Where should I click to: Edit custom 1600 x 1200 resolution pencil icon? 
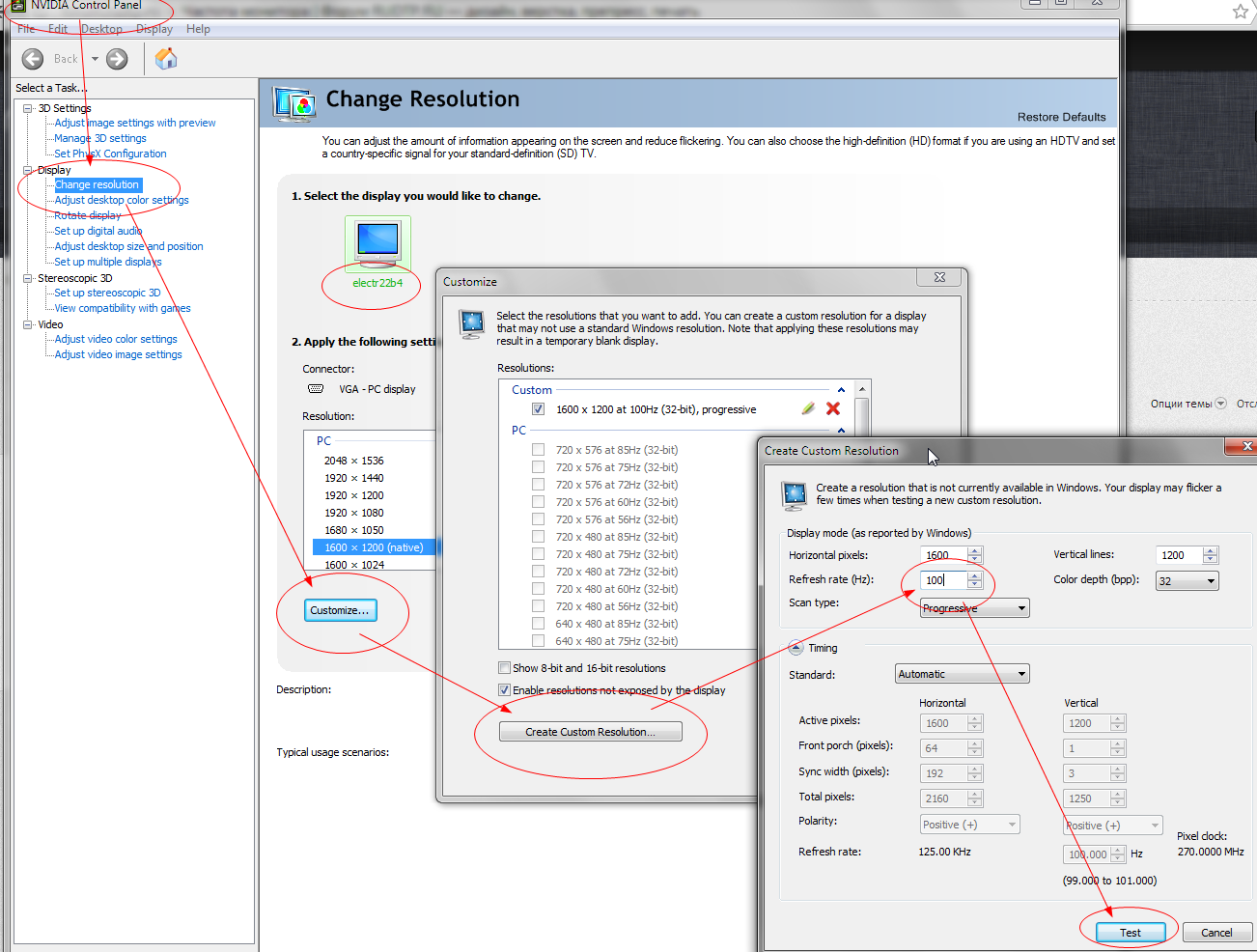pos(808,408)
